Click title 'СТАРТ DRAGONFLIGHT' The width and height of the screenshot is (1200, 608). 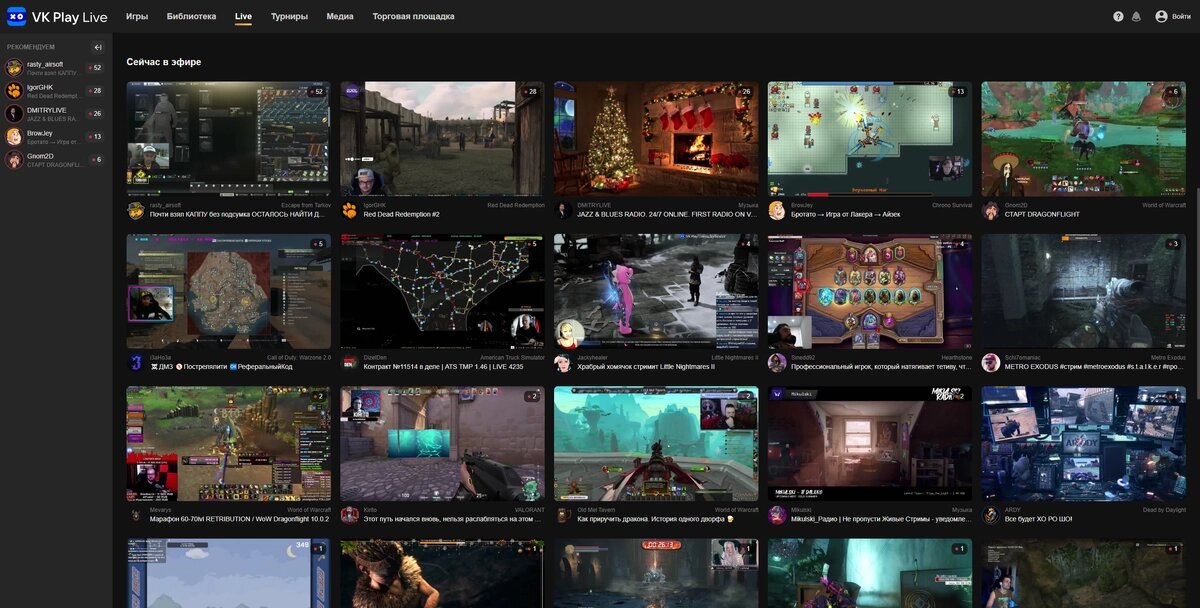point(1040,214)
